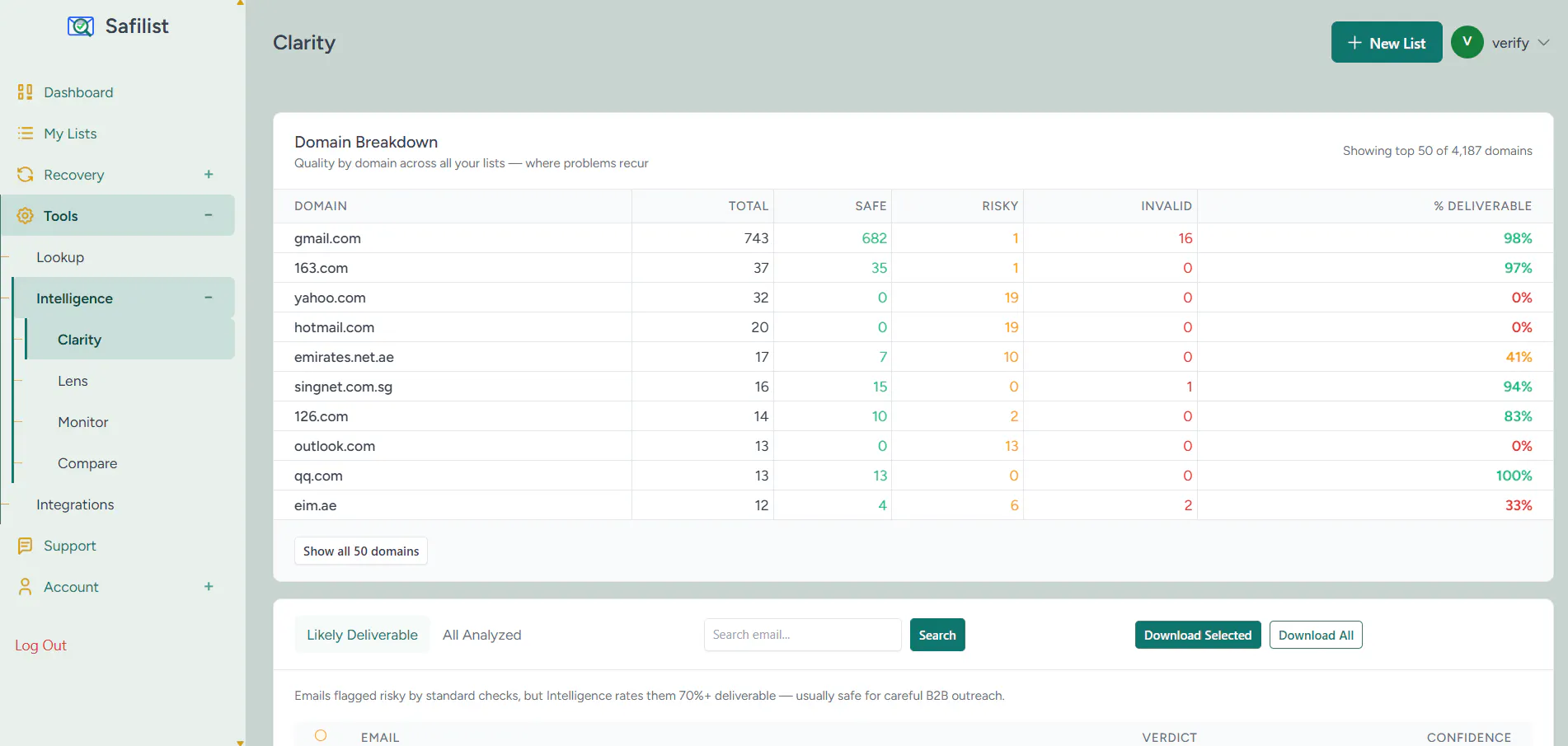This screenshot has height=746, width=1568.
Task: Click the Account person icon
Action: 26,587
